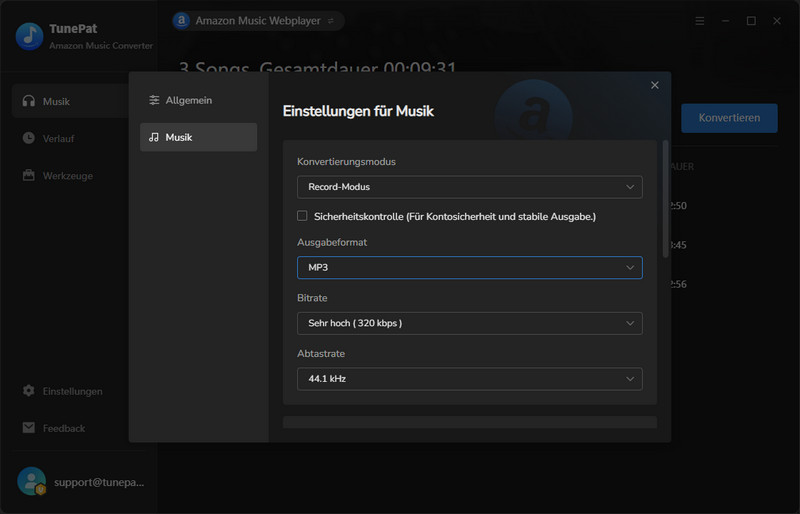
Task: Select the Musik tab in settings dialog
Action: (x=198, y=137)
